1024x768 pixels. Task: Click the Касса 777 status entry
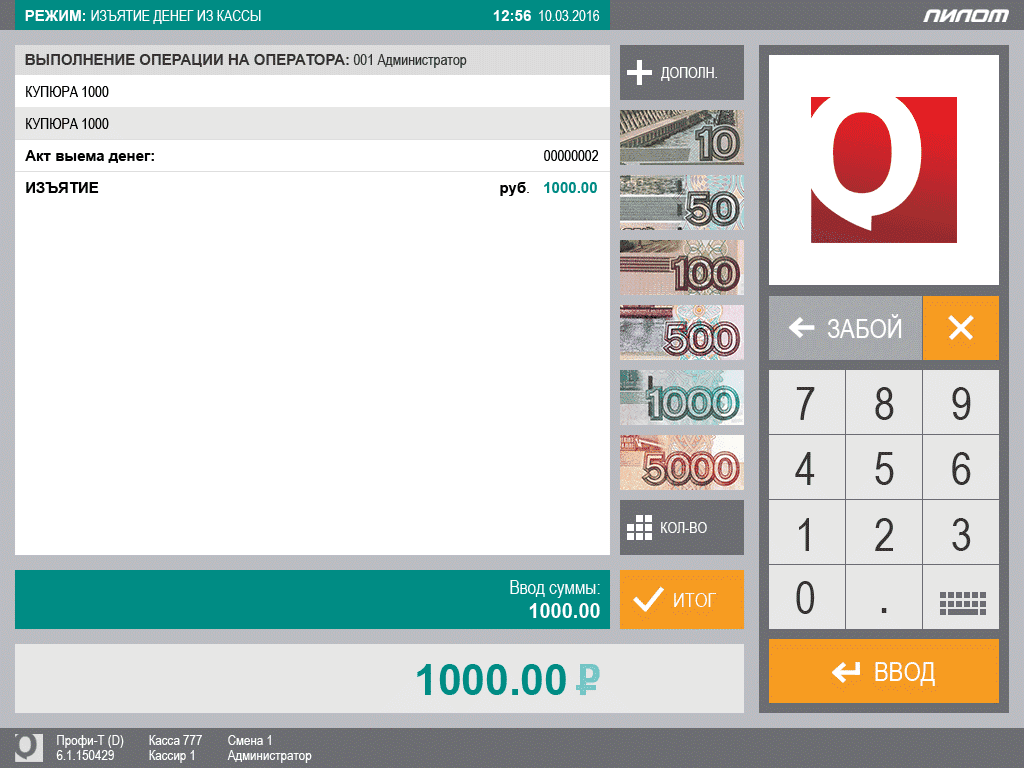point(175,741)
